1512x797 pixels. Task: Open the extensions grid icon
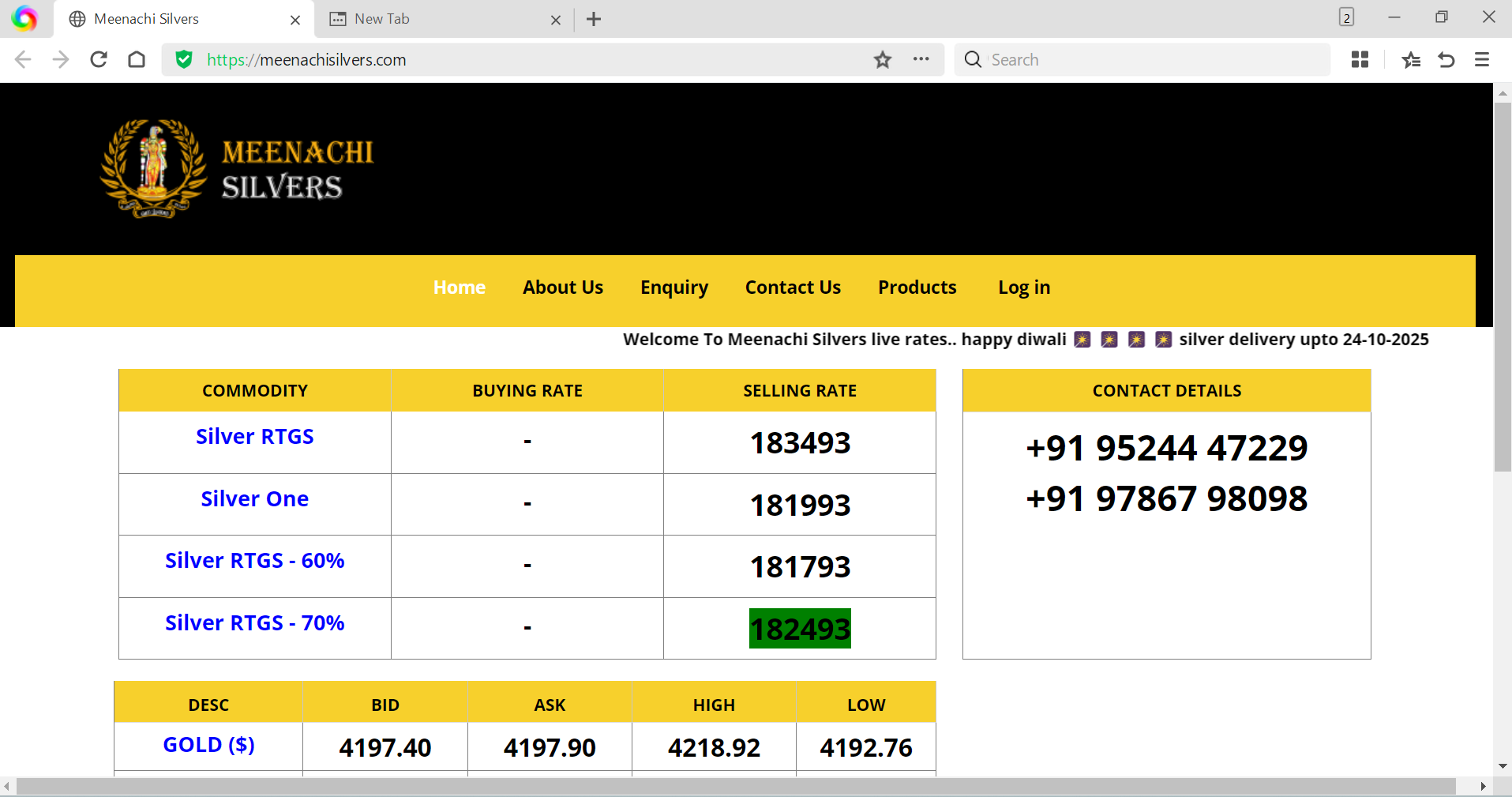click(1360, 59)
